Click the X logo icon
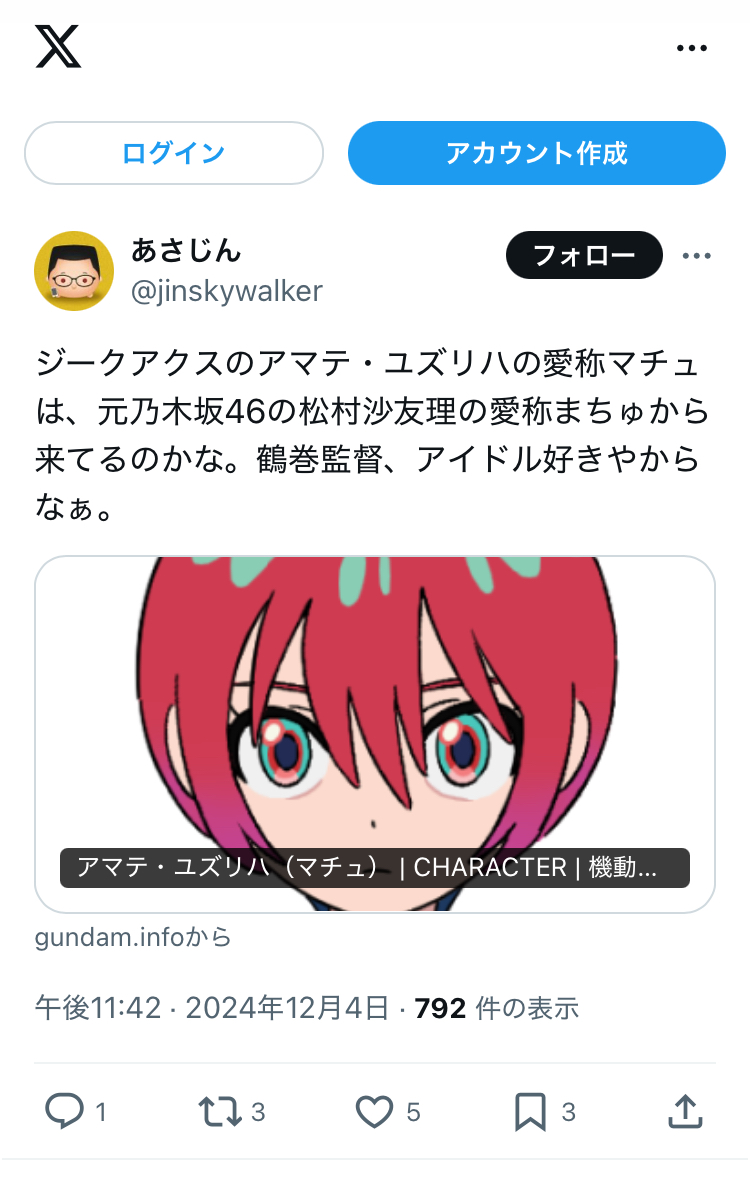The height and width of the screenshot is (1185, 750). pos(58,47)
